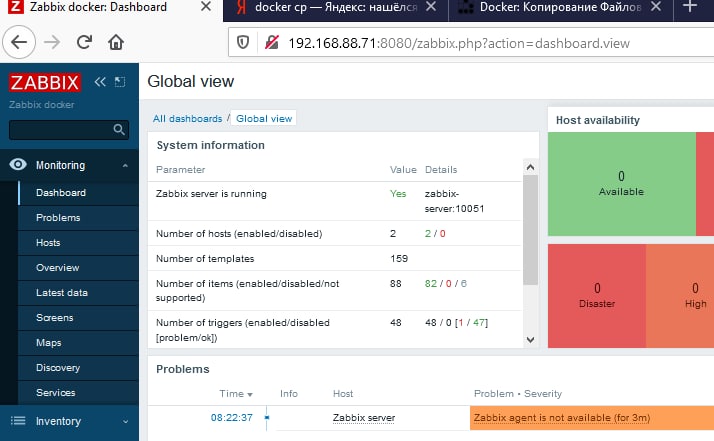This screenshot has height=441, width=714.
Task: Click into the sidebar search field
Action: (69, 130)
